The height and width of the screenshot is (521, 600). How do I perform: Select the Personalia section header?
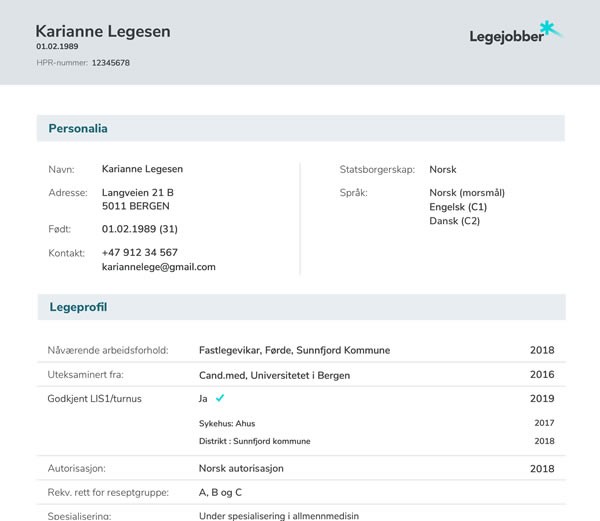(x=78, y=129)
